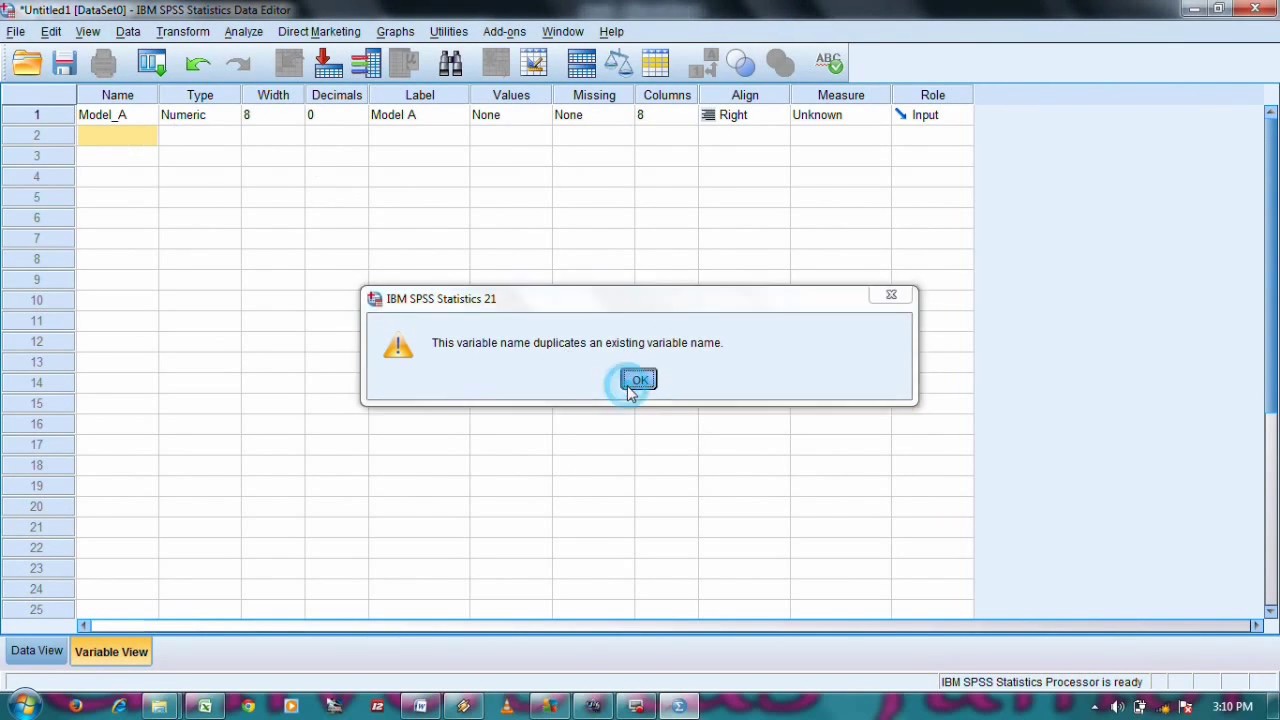Viewport: 1280px width, 720px height.
Task: Click the Label cell 'Model A'
Action: [x=419, y=115]
